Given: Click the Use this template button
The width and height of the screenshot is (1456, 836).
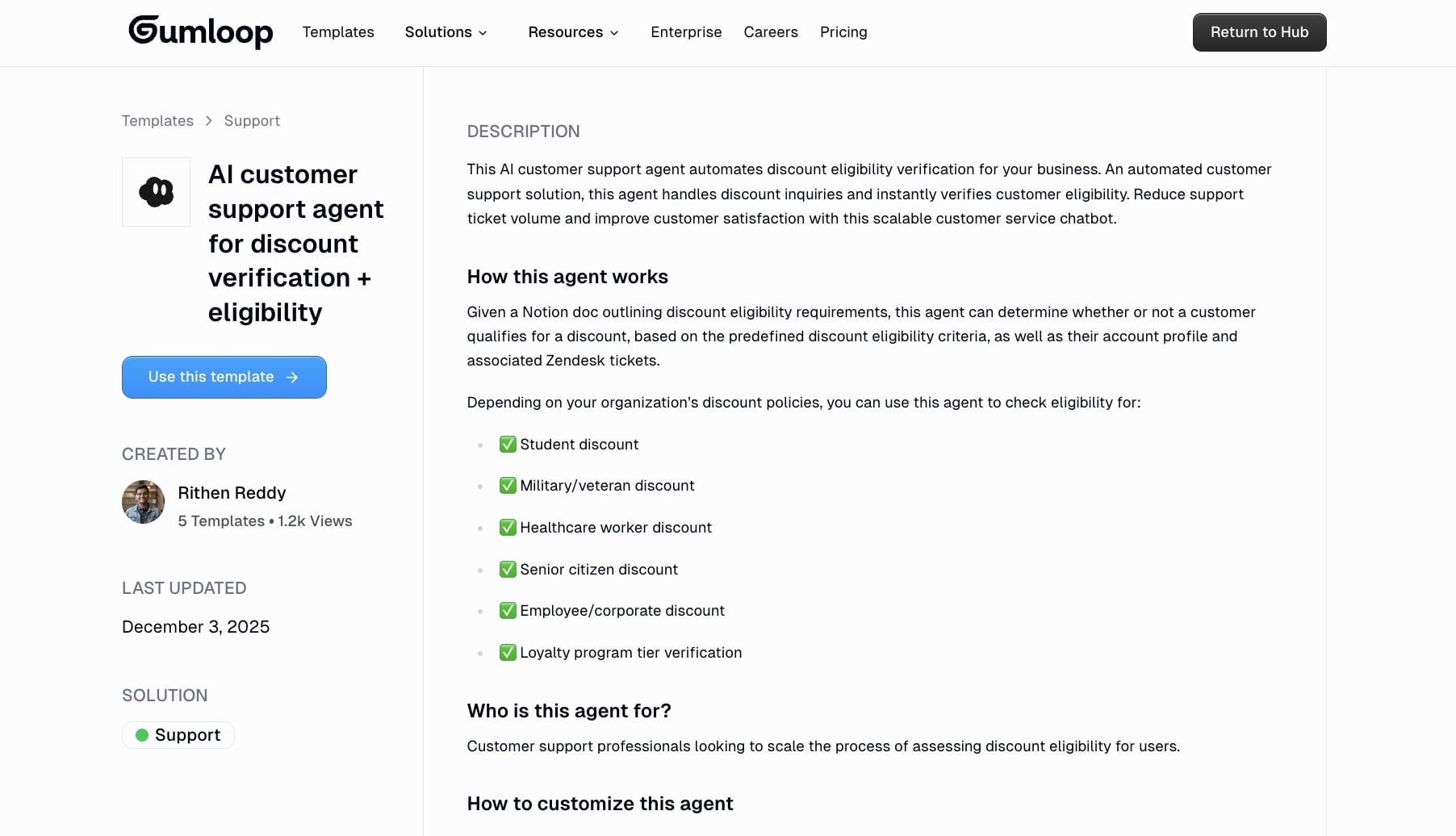Looking at the screenshot, I should tap(224, 377).
